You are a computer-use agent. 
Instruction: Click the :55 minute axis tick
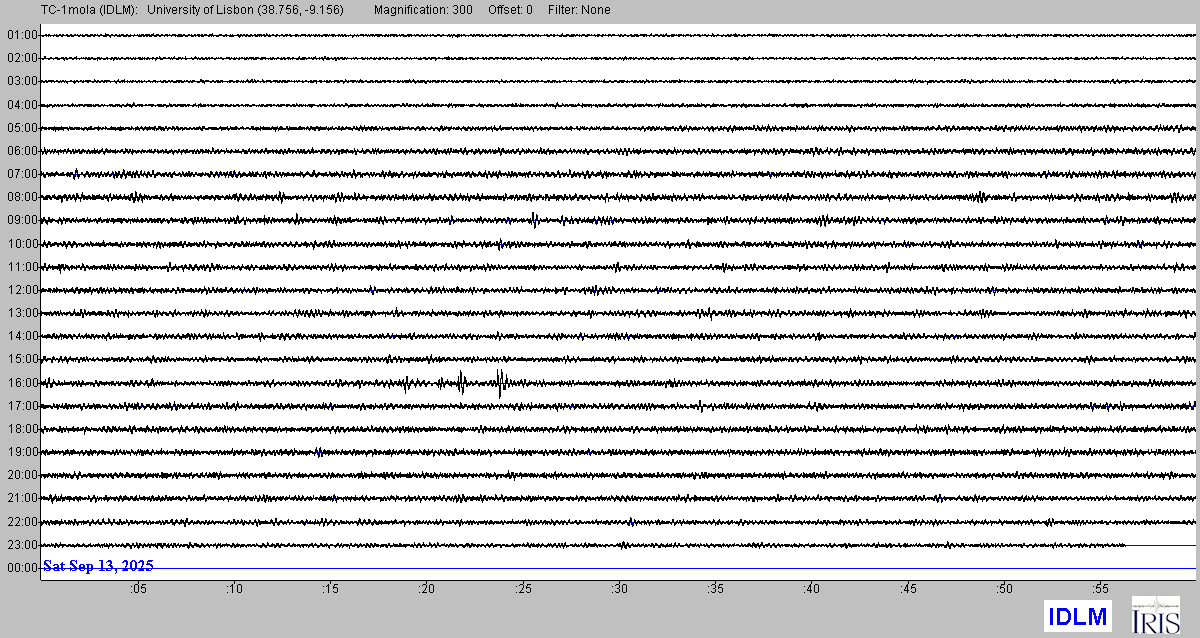[x=1100, y=590]
